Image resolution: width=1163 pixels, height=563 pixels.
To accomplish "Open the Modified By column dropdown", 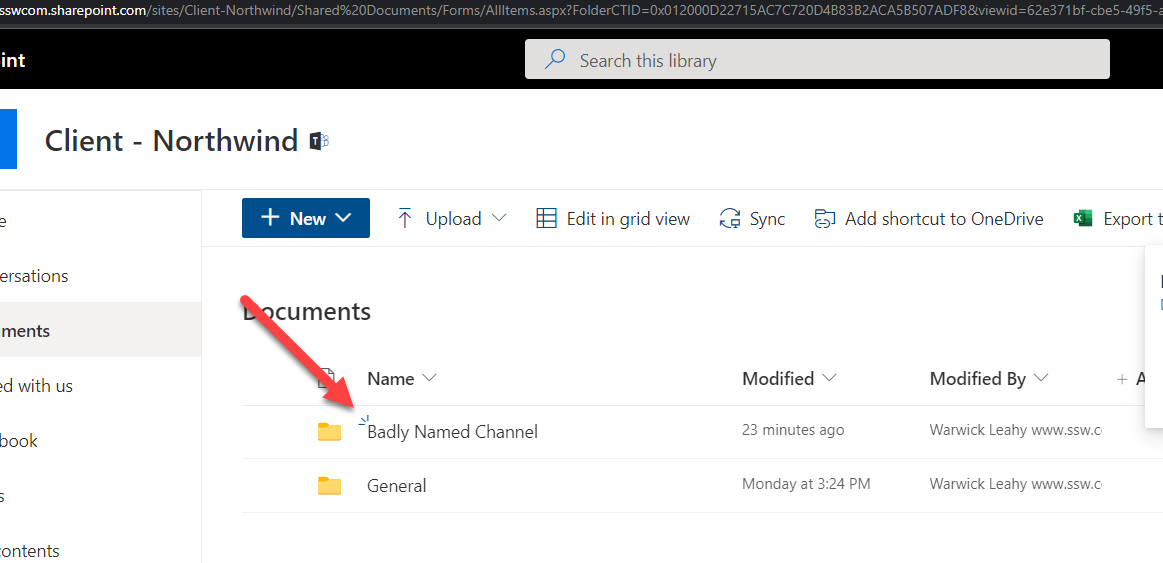I will pyautogui.click(x=1041, y=378).
